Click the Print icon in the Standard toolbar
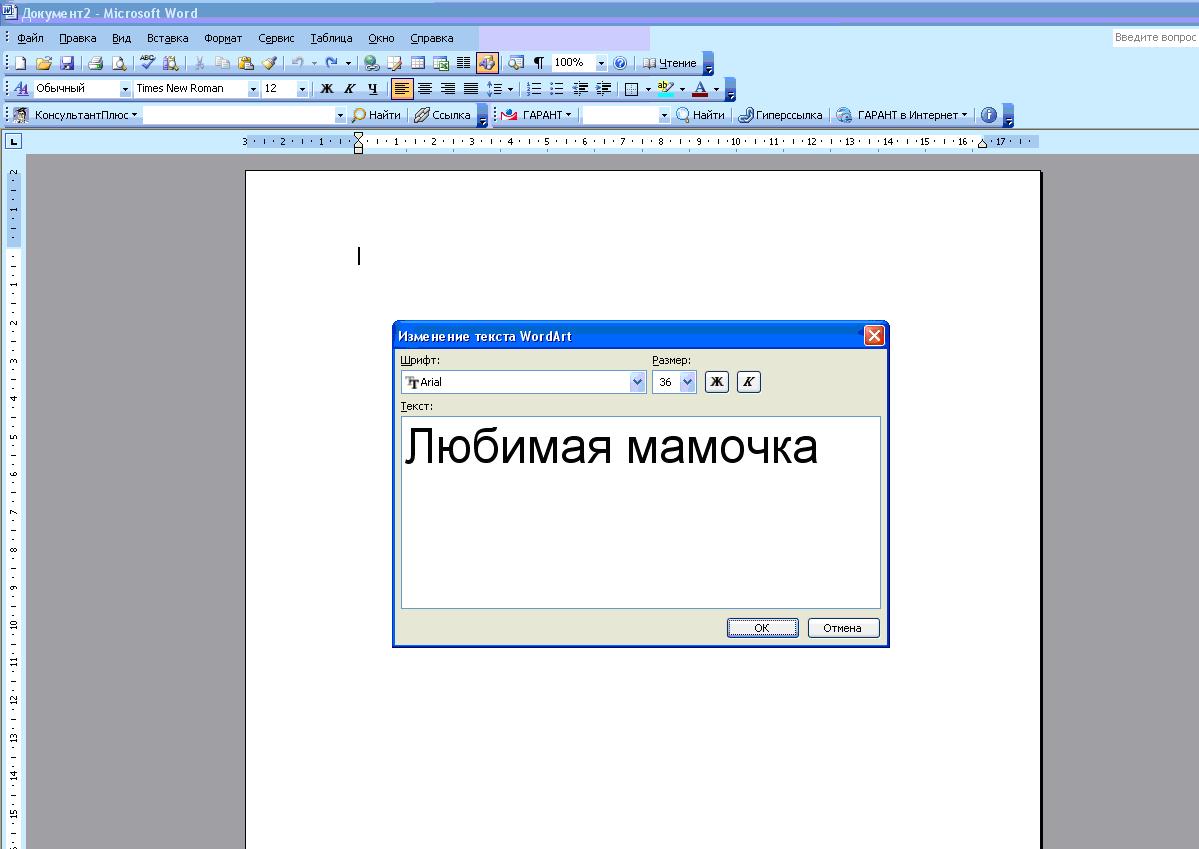 click(96, 63)
